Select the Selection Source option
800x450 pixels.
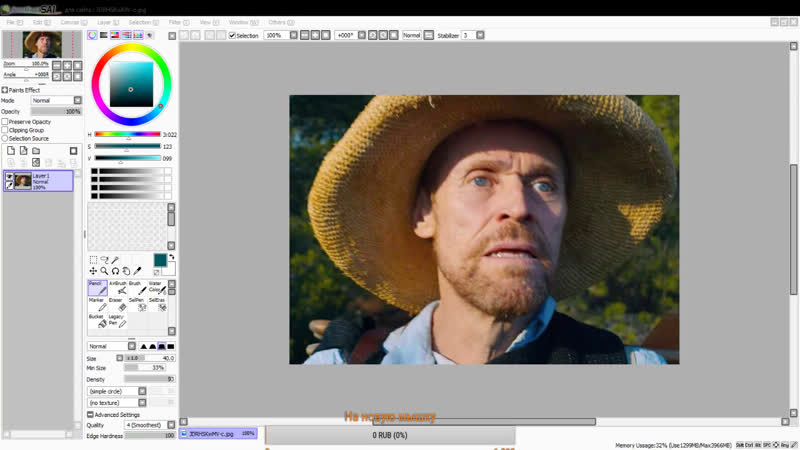point(5,138)
